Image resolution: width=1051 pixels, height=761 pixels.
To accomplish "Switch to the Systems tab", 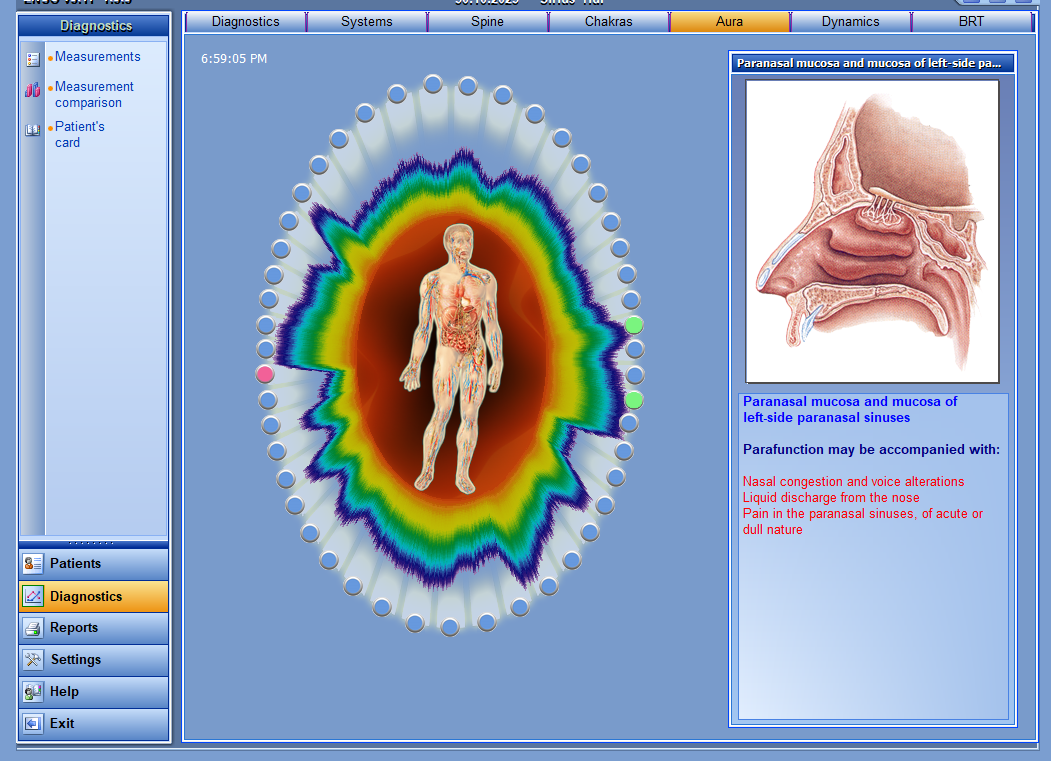I will (x=367, y=21).
